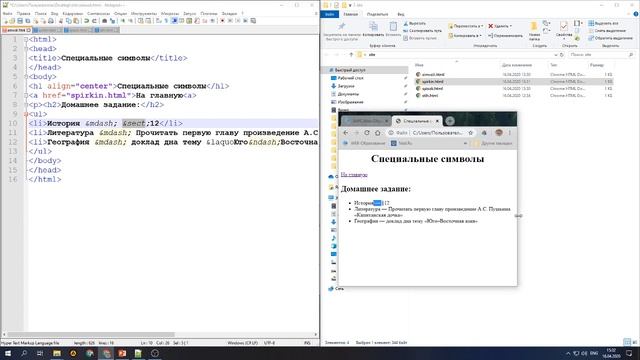Click the Back arrow in Chrome

pyautogui.click(x=346, y=133)
